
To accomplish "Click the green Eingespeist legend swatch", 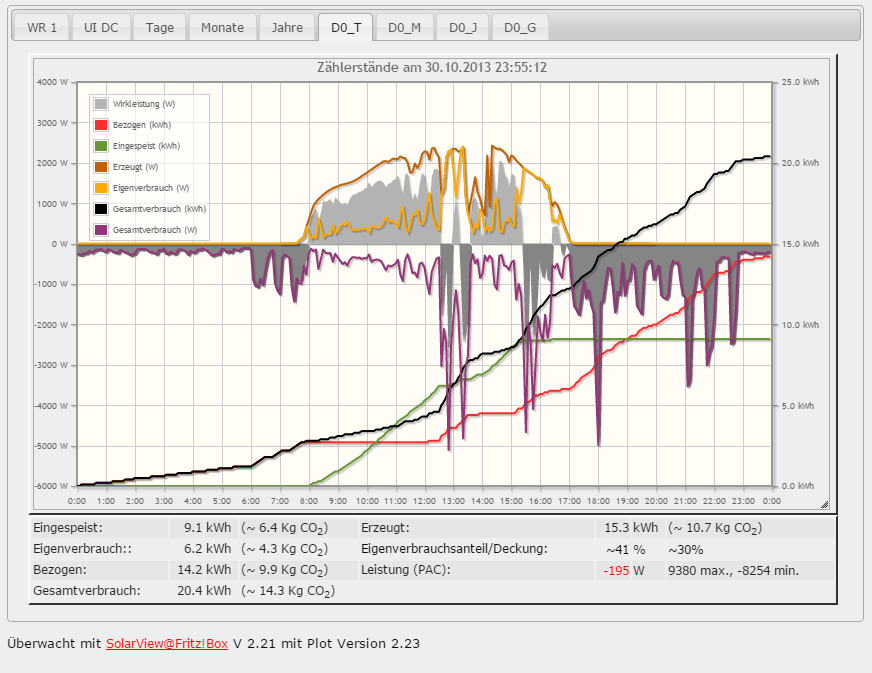I will (x=101, y=146).
